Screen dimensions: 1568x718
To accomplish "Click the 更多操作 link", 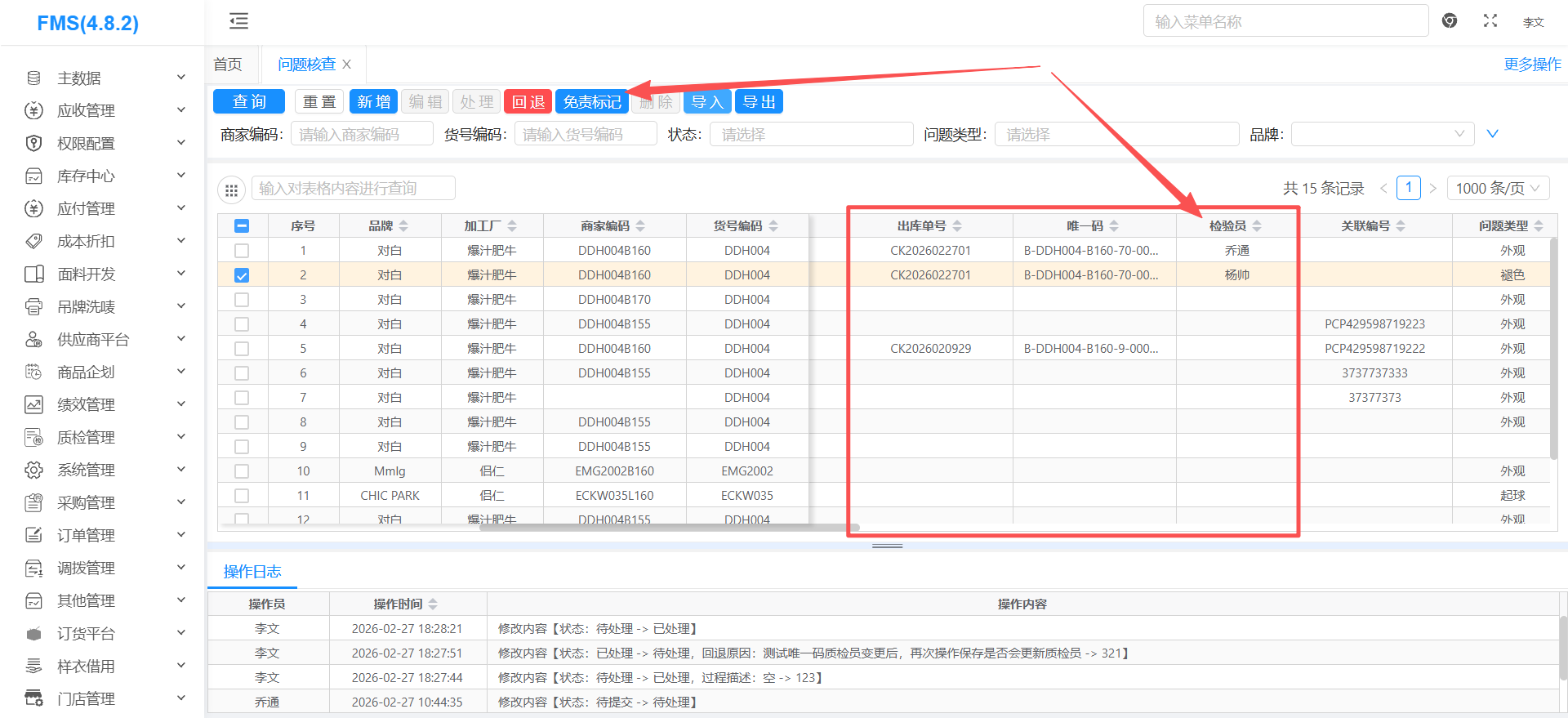I will 1532,65.
